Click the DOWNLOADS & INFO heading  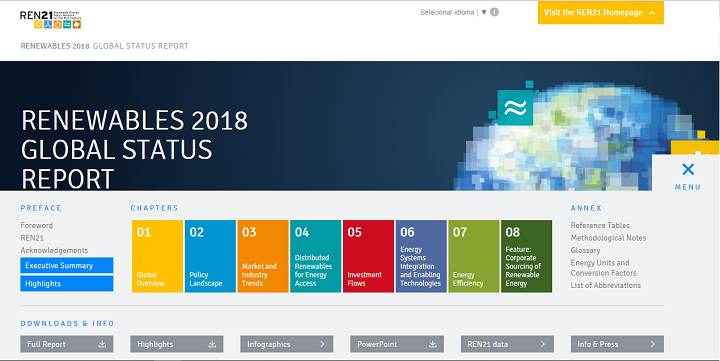click(x=67, y=323)
